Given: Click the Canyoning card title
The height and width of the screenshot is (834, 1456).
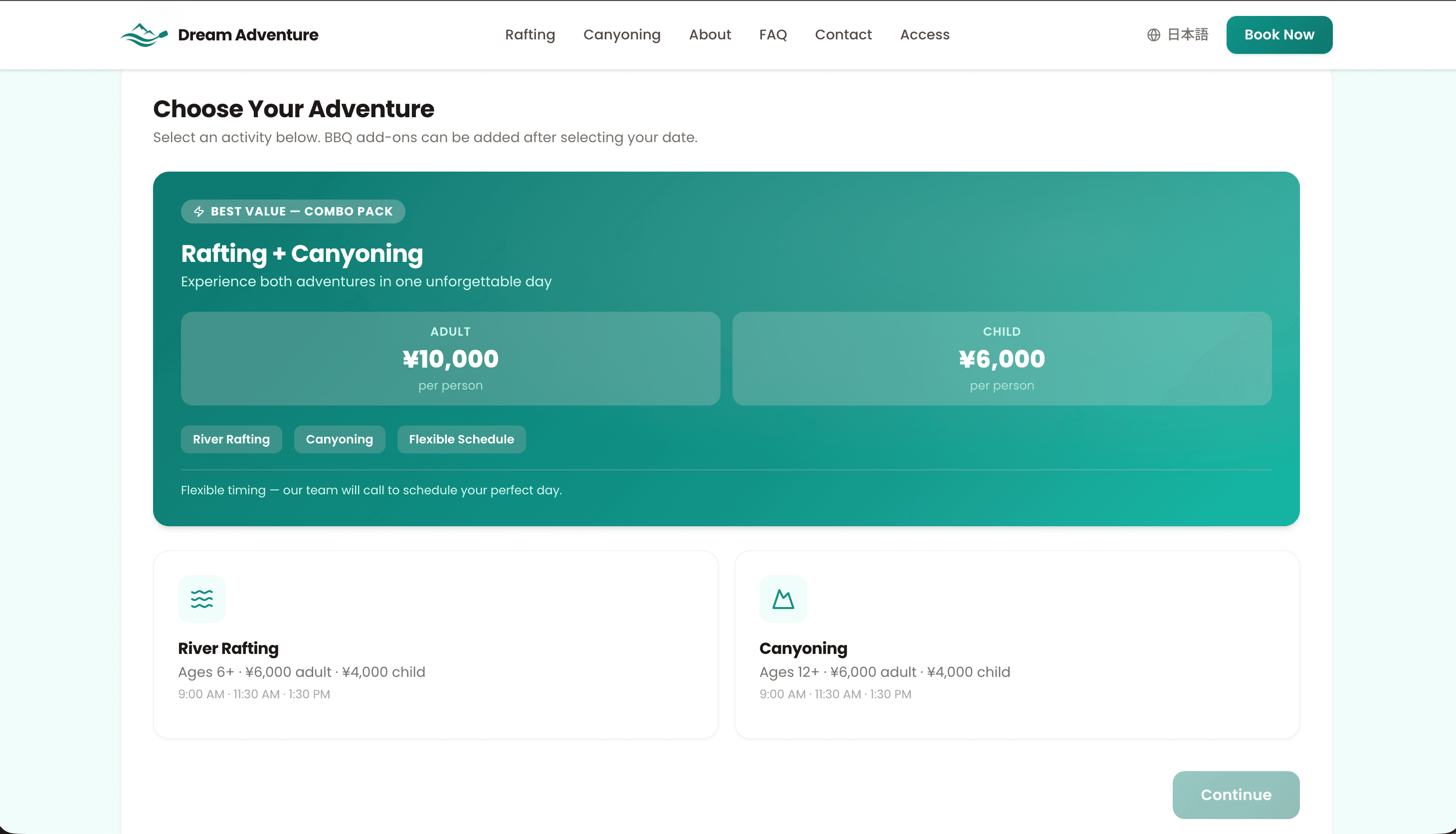Looking at the screenshot, I should (803, 648).
